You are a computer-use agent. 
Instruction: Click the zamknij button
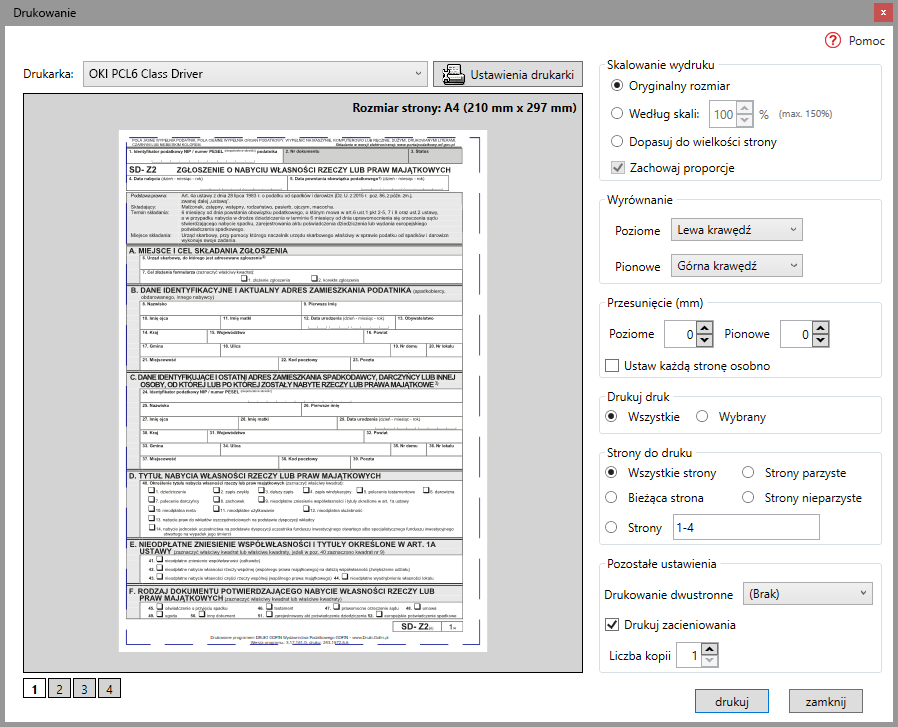(825, 701)
